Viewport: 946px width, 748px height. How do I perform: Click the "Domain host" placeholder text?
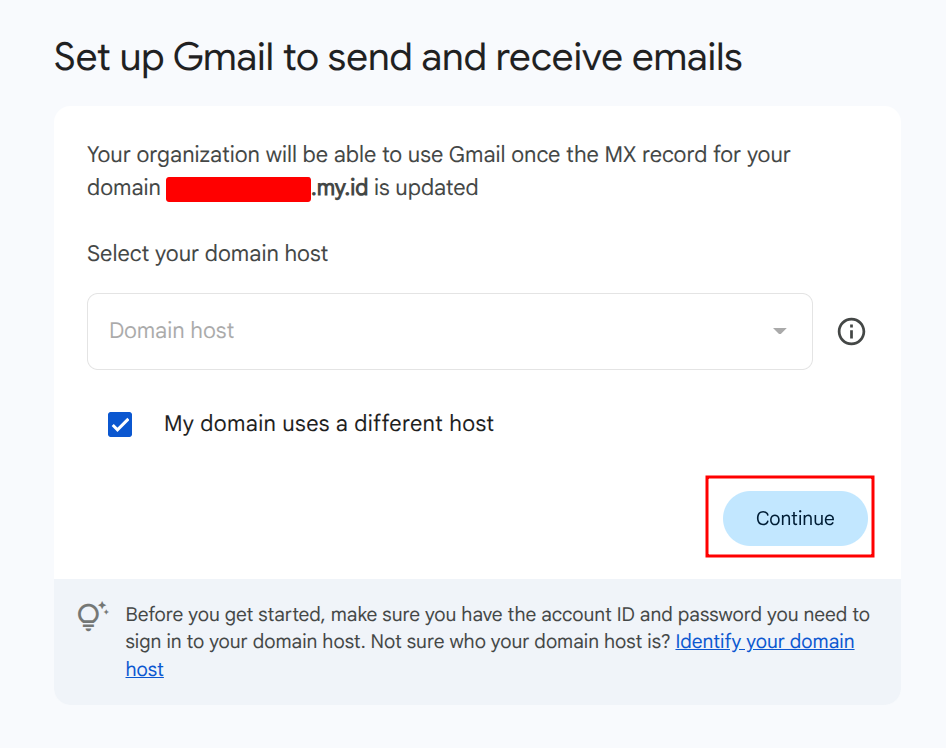coord(171,331)
